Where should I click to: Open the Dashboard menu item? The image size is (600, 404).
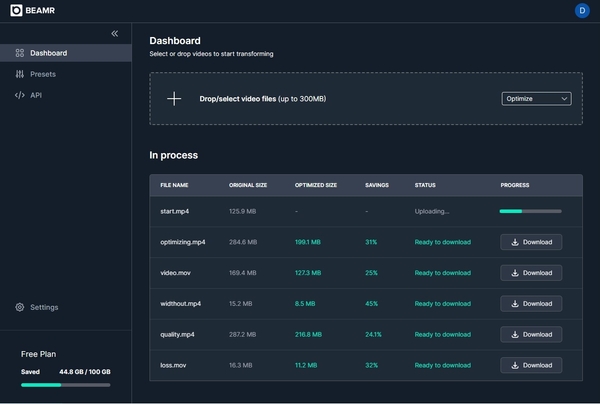pos(48,53)
